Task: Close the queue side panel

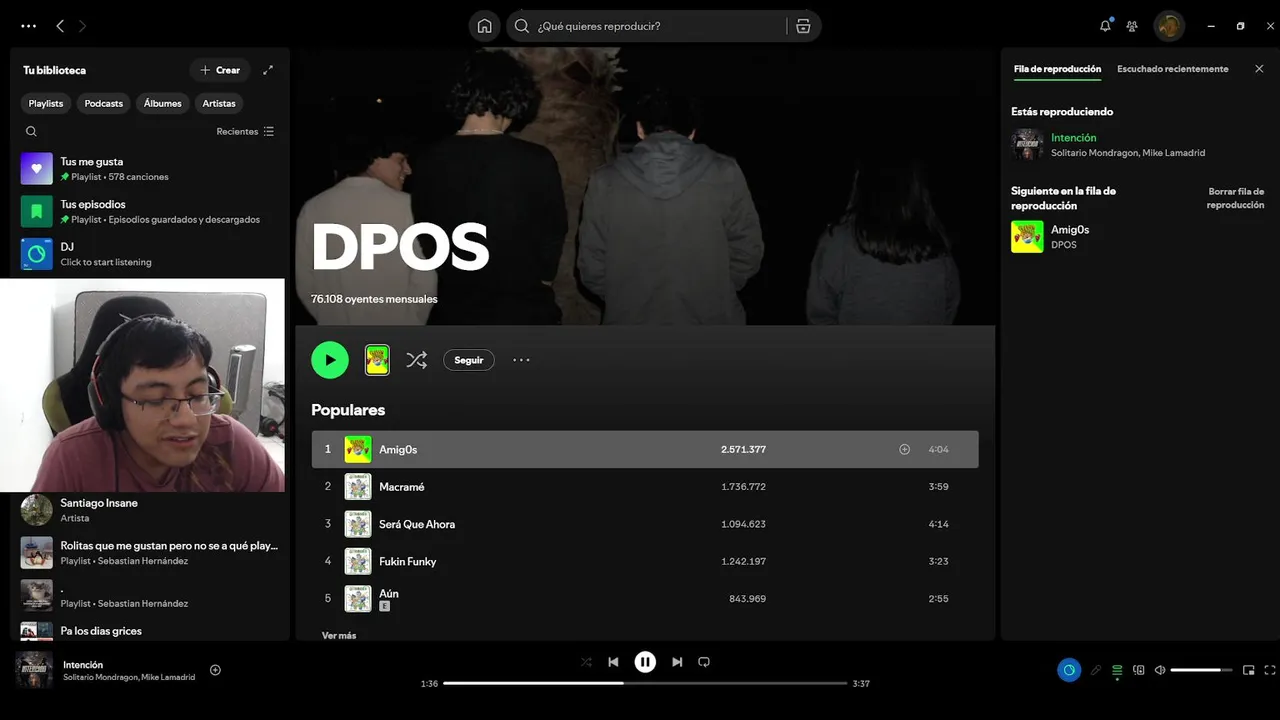Action: (x=1259, y=69)
